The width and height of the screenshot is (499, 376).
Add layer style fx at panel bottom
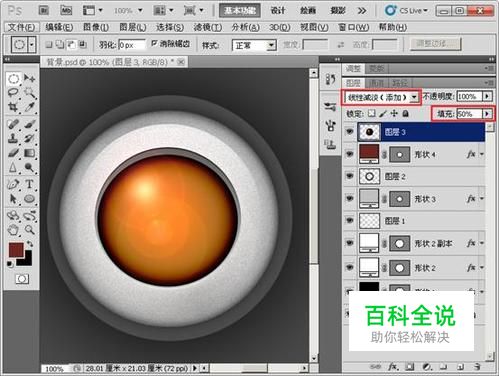click(393, 367)
